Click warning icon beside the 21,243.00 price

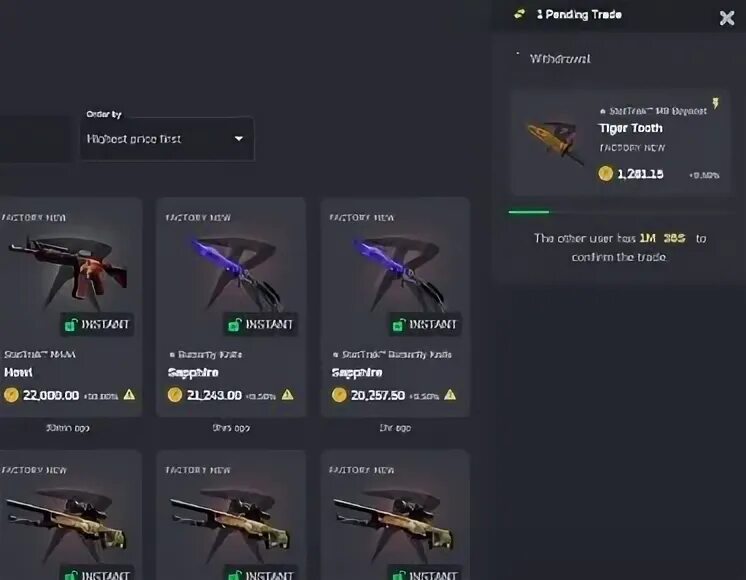287,394
